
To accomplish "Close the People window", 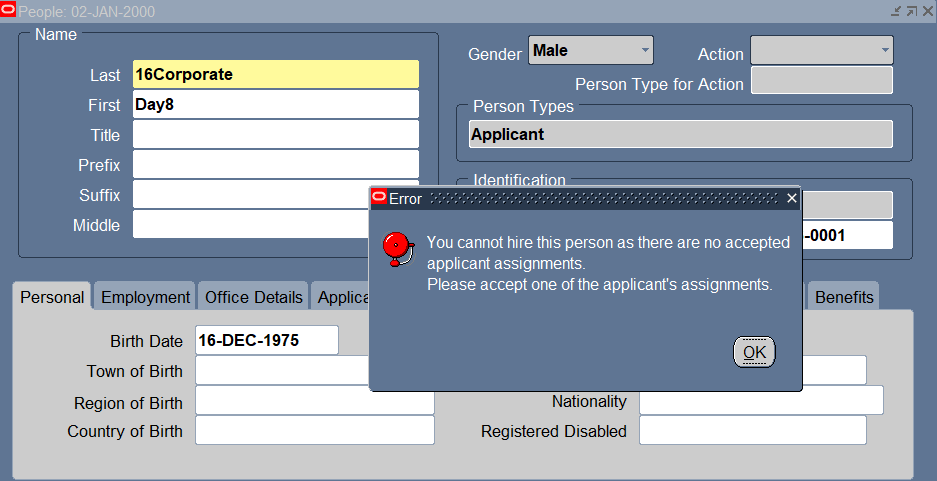I will [926, 11].
